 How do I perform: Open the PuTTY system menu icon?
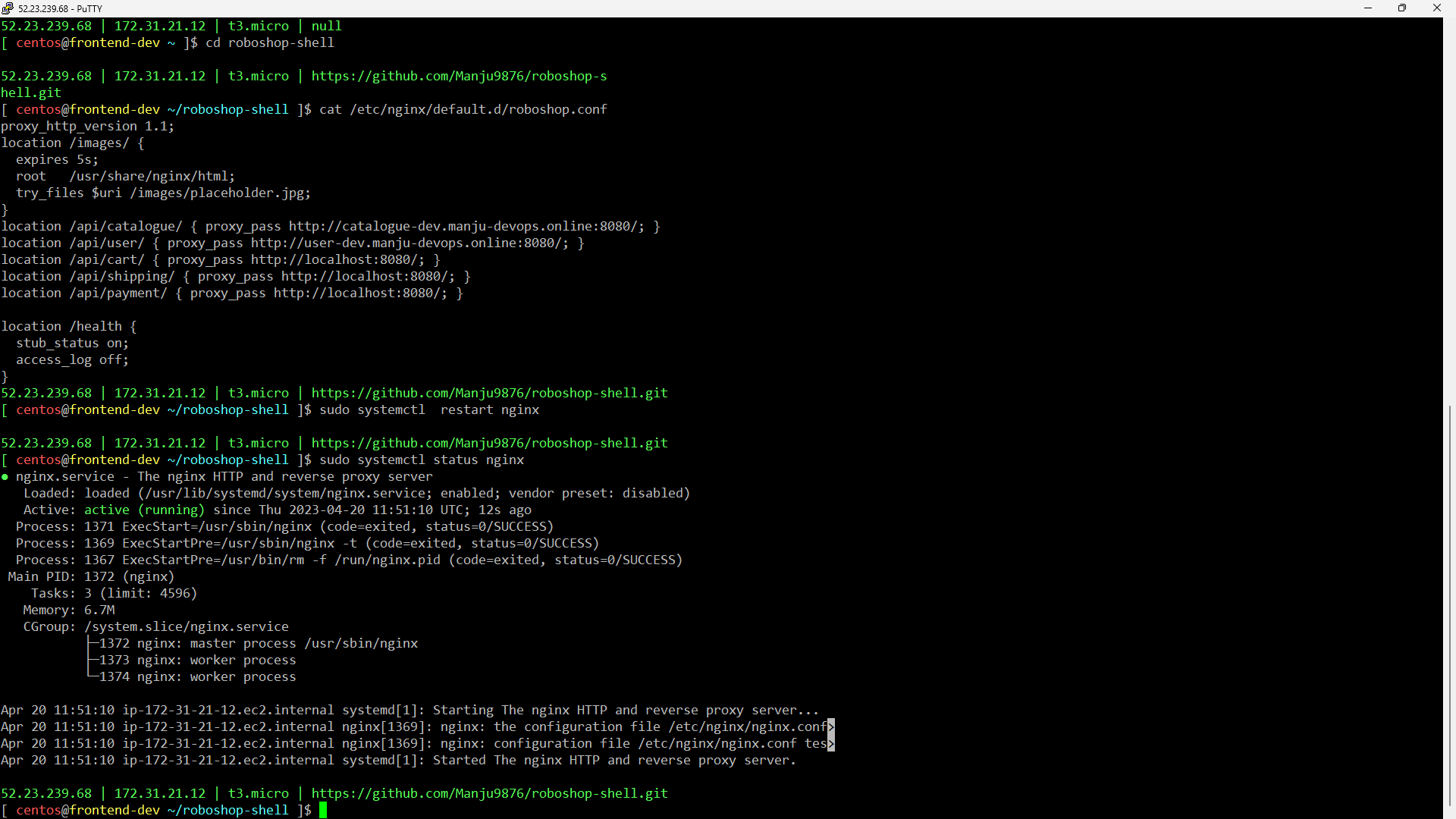tap(8, 8)
